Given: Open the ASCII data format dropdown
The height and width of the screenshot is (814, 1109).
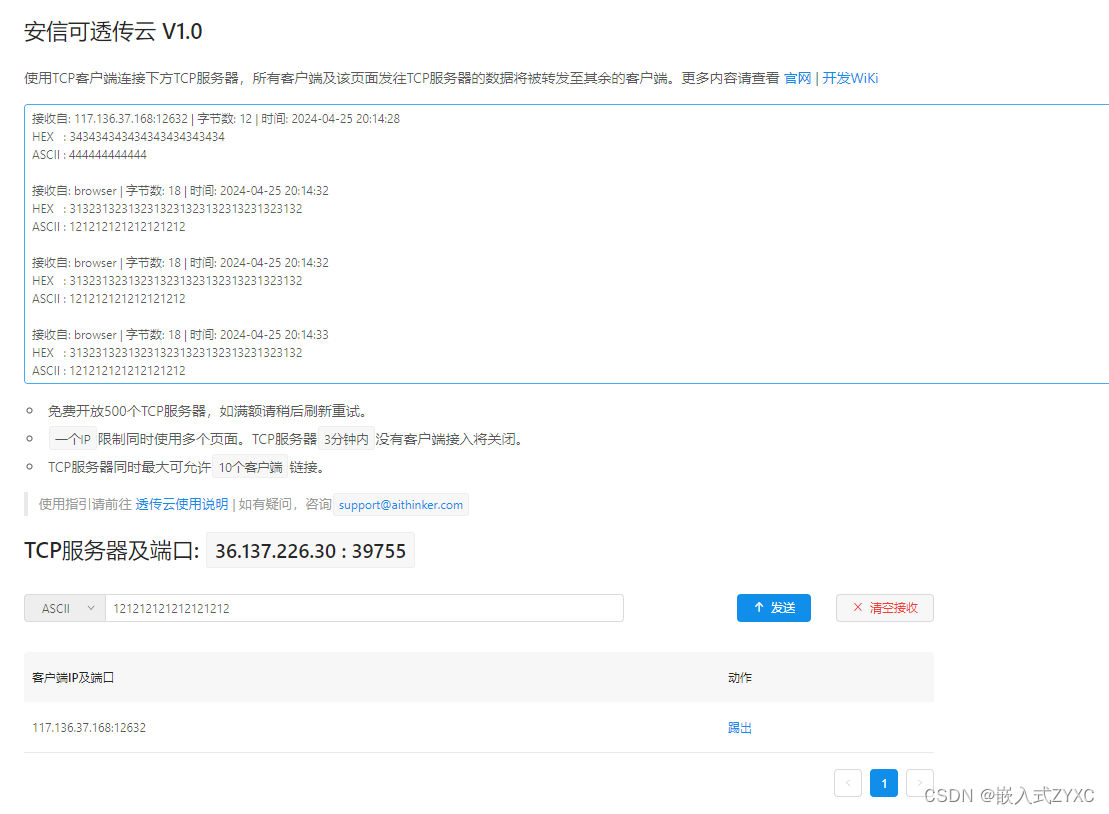Looking at the screenshot, I should click(64, 608).
